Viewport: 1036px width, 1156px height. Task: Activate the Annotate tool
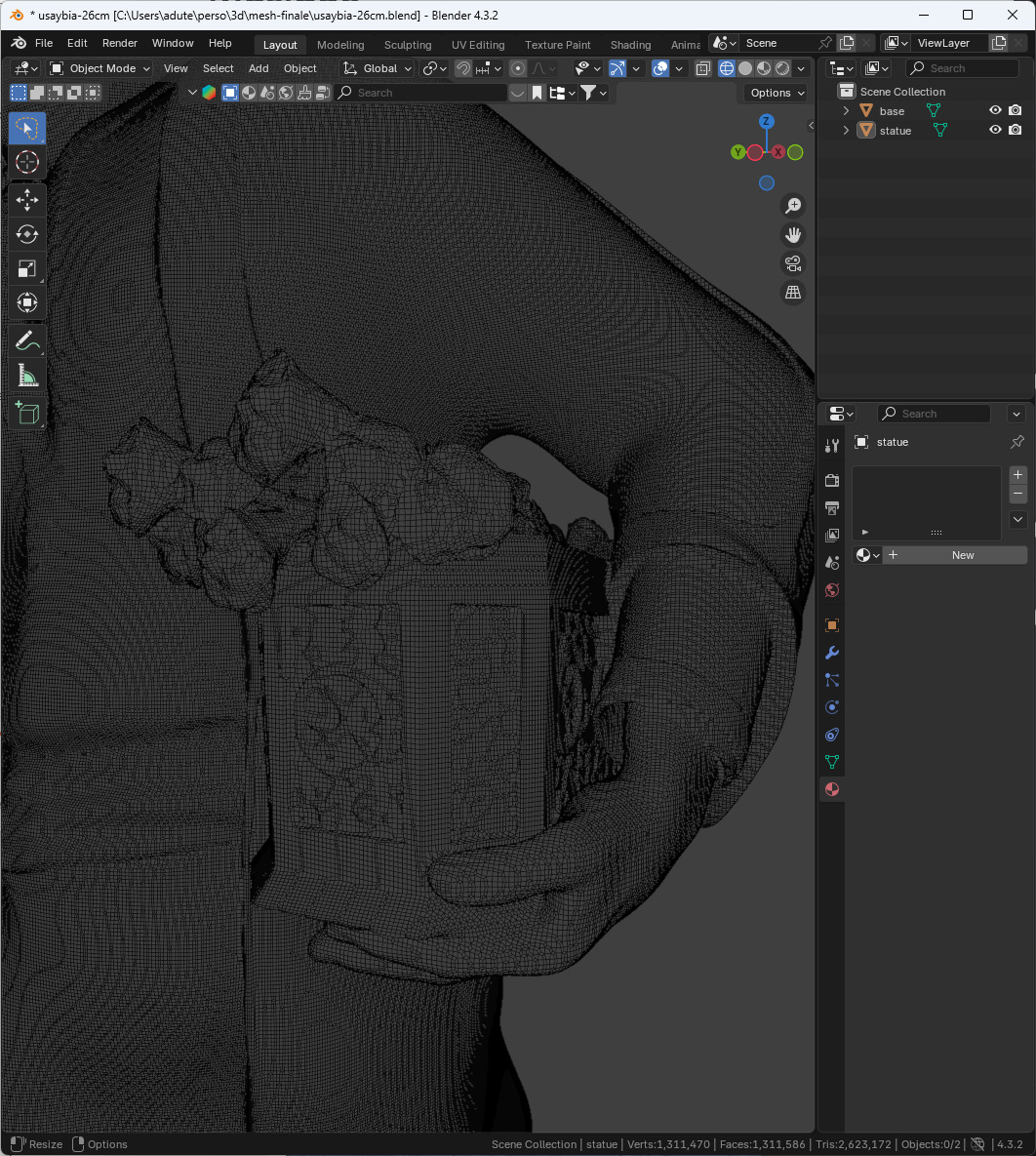point(27,340)
